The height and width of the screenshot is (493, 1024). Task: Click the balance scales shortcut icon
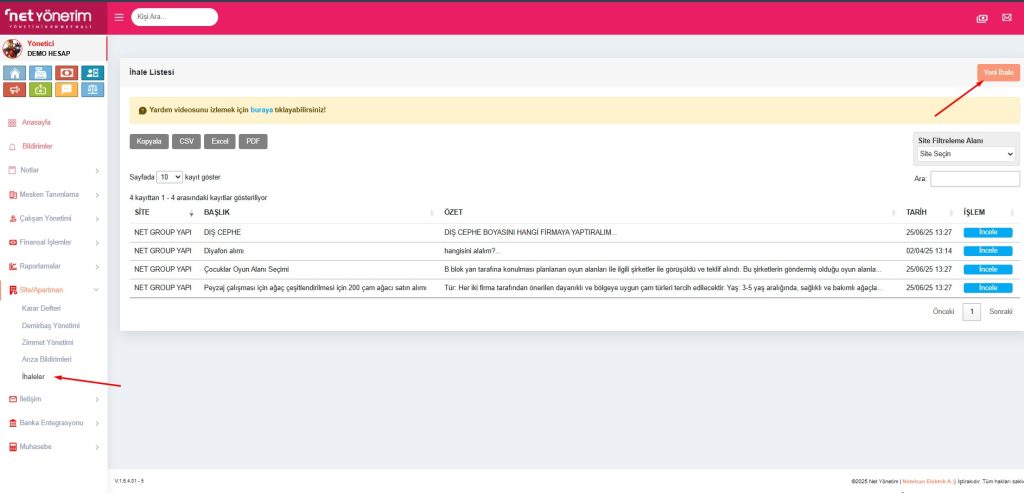coord(92,89)
